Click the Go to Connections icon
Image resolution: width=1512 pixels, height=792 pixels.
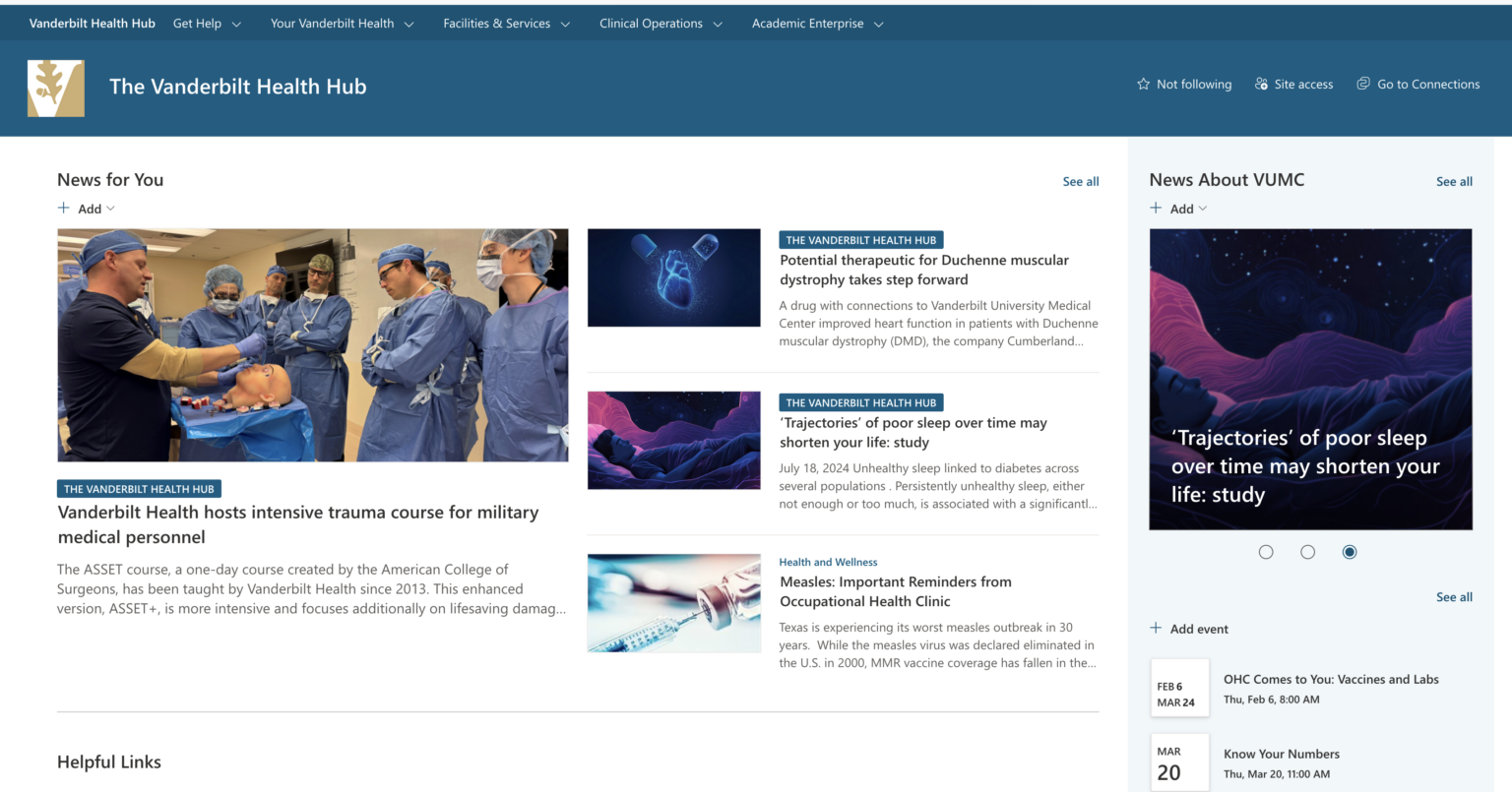pos(1363,85)
